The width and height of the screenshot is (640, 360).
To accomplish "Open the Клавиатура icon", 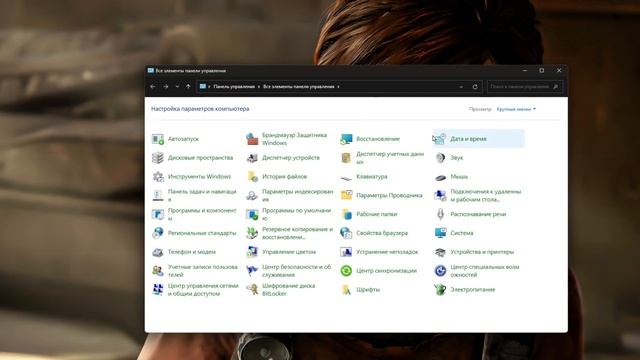I will point(346,178).
